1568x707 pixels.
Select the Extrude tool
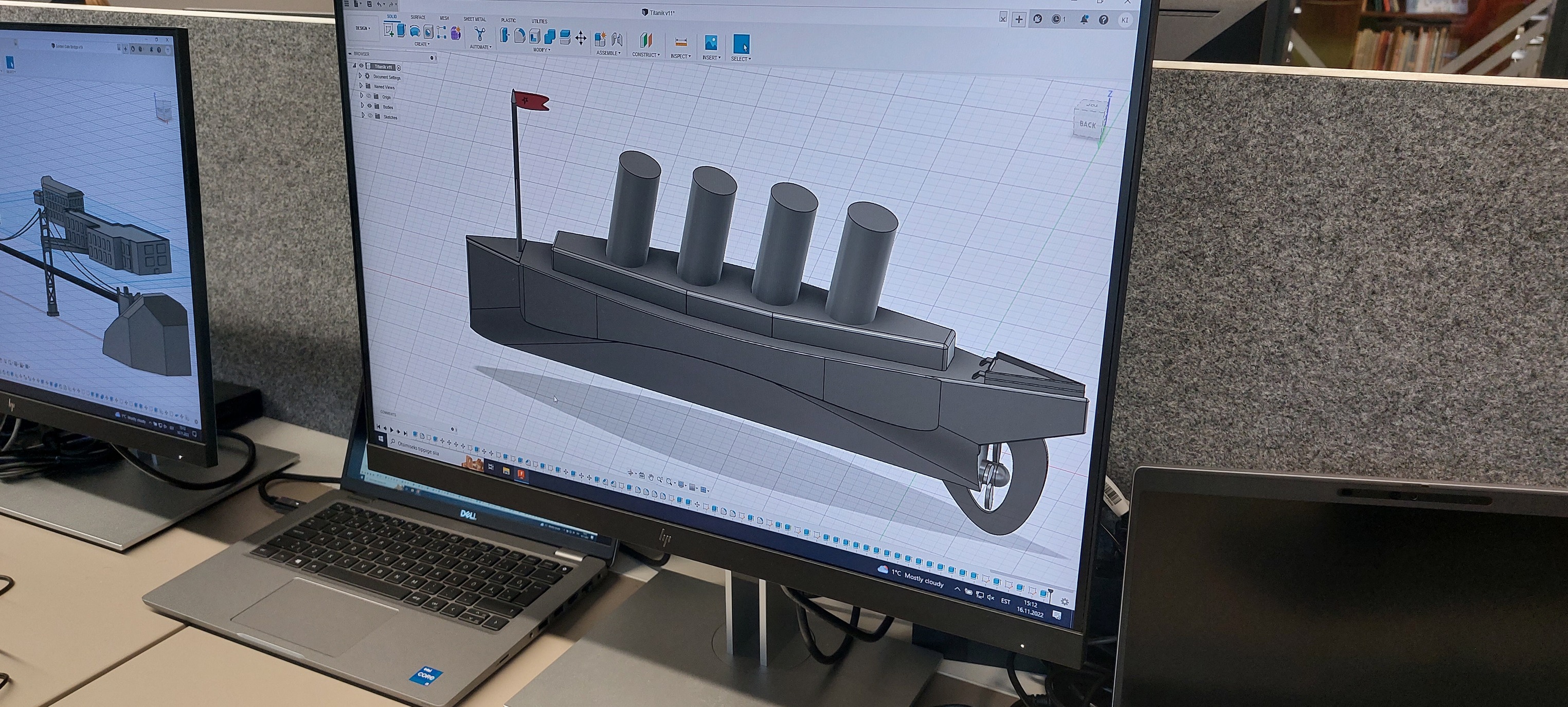coord(402,30)
